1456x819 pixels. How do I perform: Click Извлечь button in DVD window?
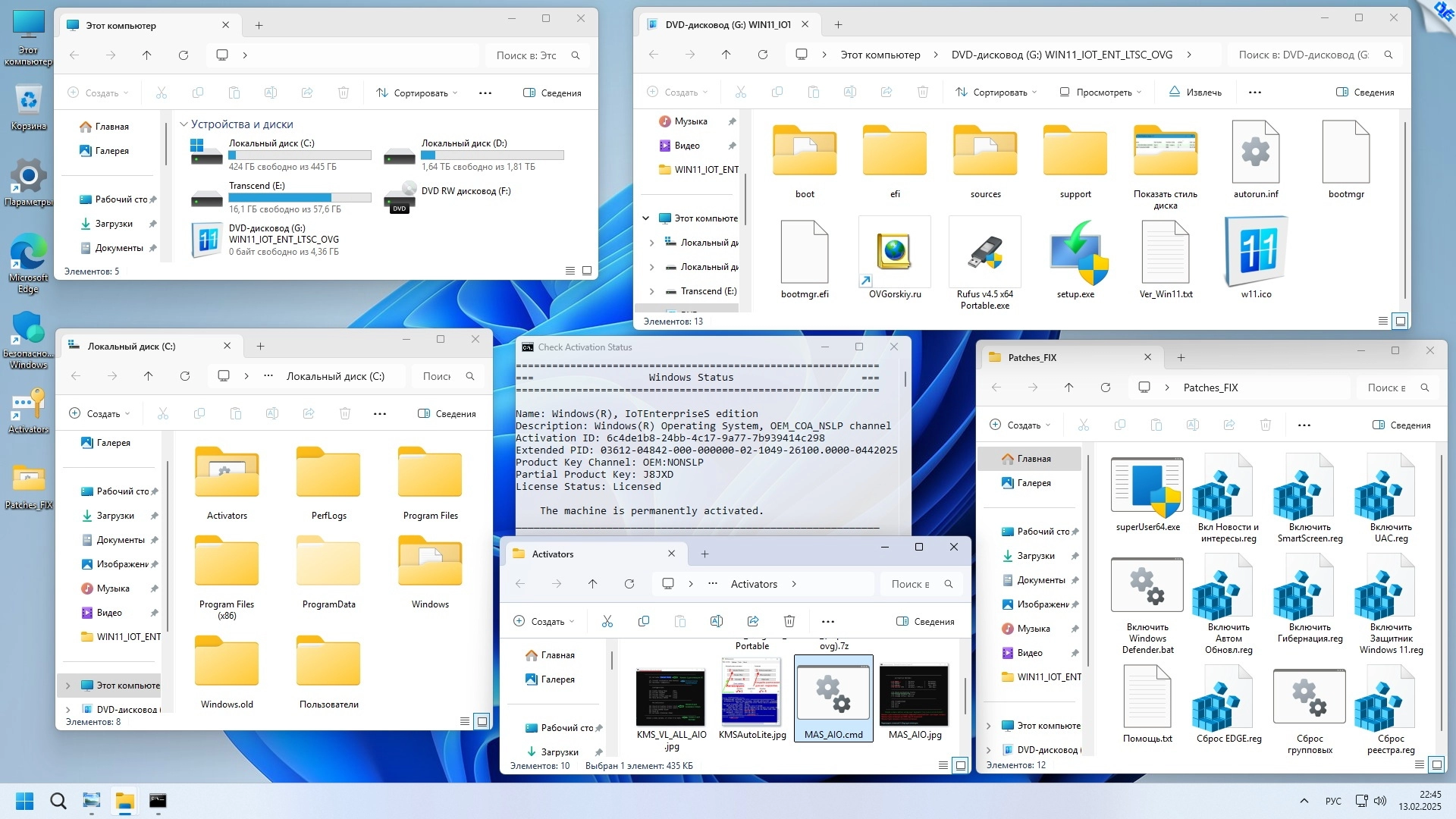(1195, 92)
